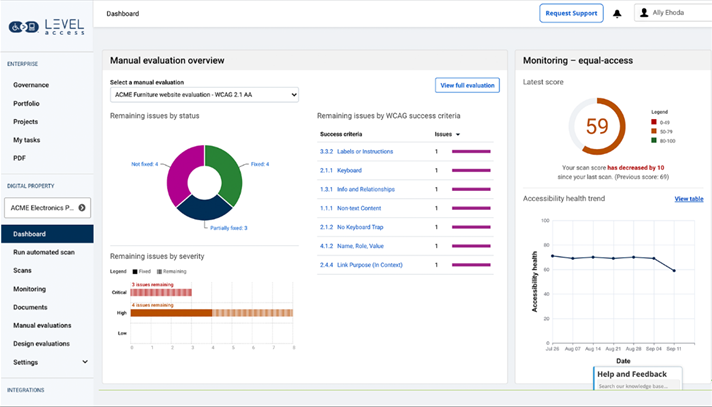
Task: Open PDF in sidebar
Action: (20, 158)
